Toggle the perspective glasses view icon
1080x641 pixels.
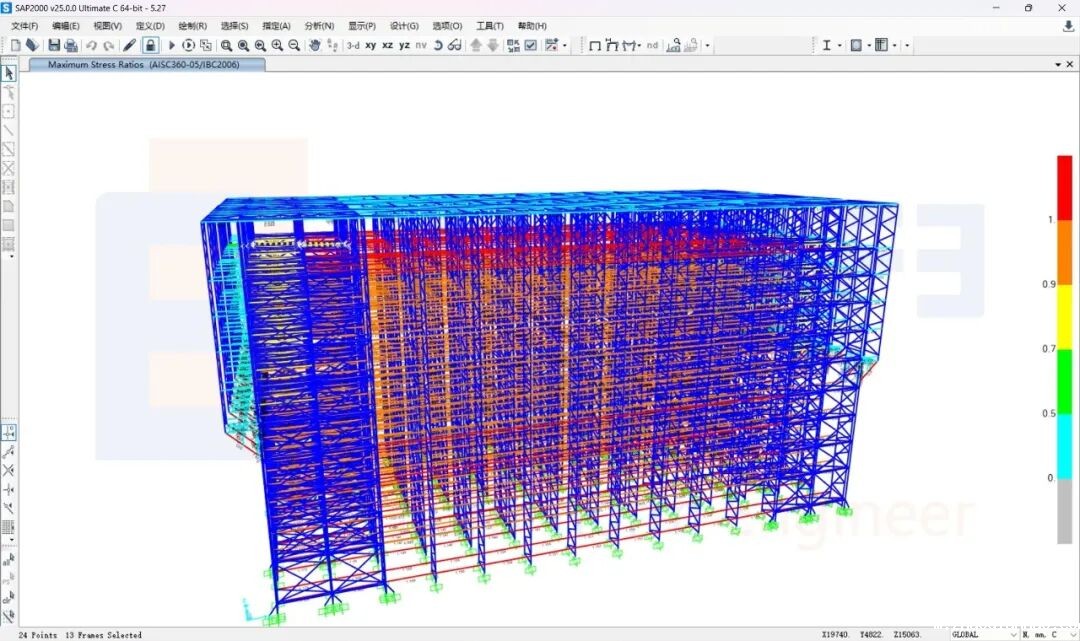454,45
